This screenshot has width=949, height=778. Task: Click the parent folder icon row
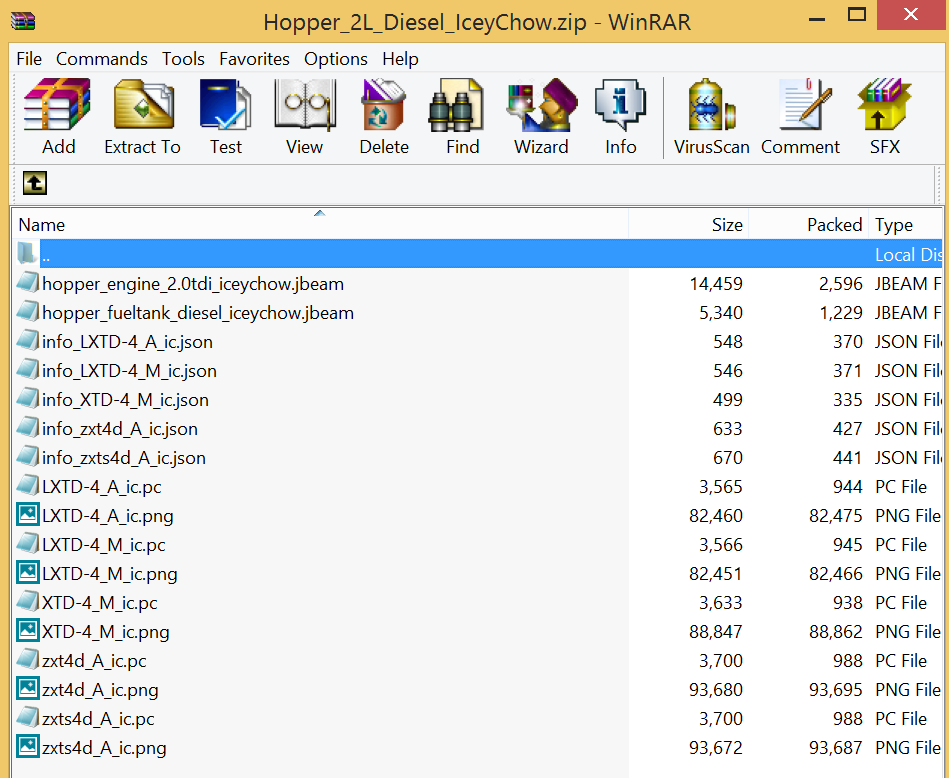pos(27,253)
